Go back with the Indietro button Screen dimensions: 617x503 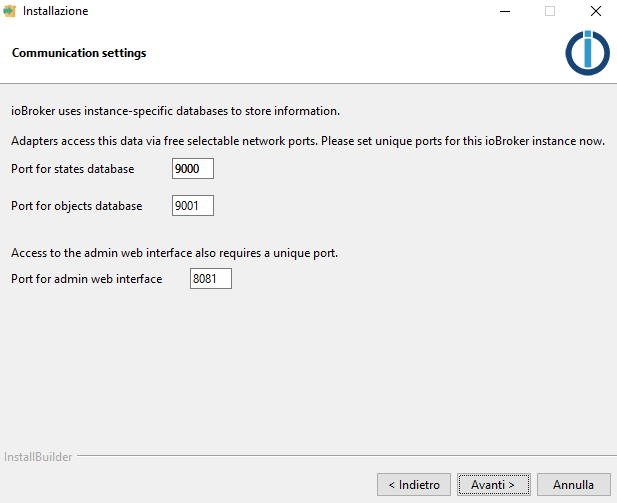(414, 485)
